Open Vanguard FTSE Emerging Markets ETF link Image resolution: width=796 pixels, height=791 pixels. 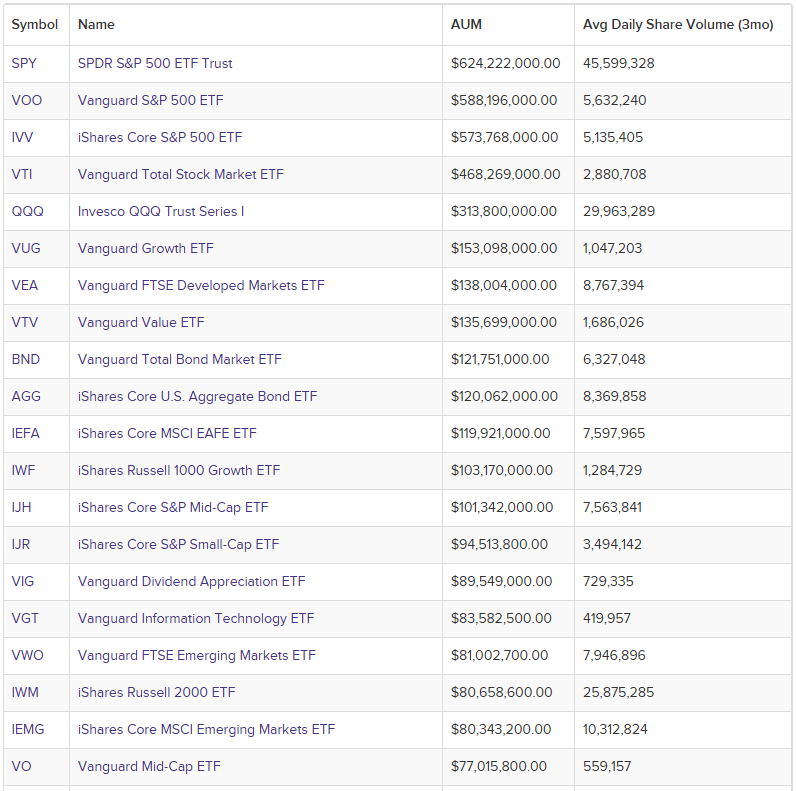(x=197, y=656)
